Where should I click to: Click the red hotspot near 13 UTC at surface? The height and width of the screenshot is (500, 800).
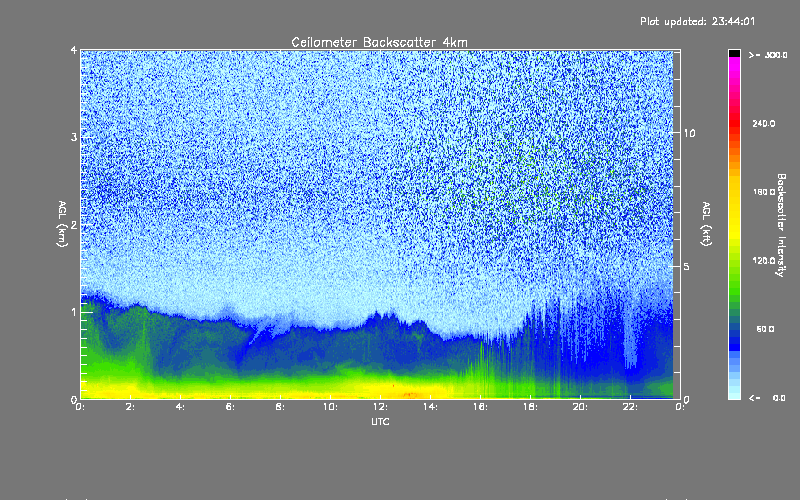410,395
